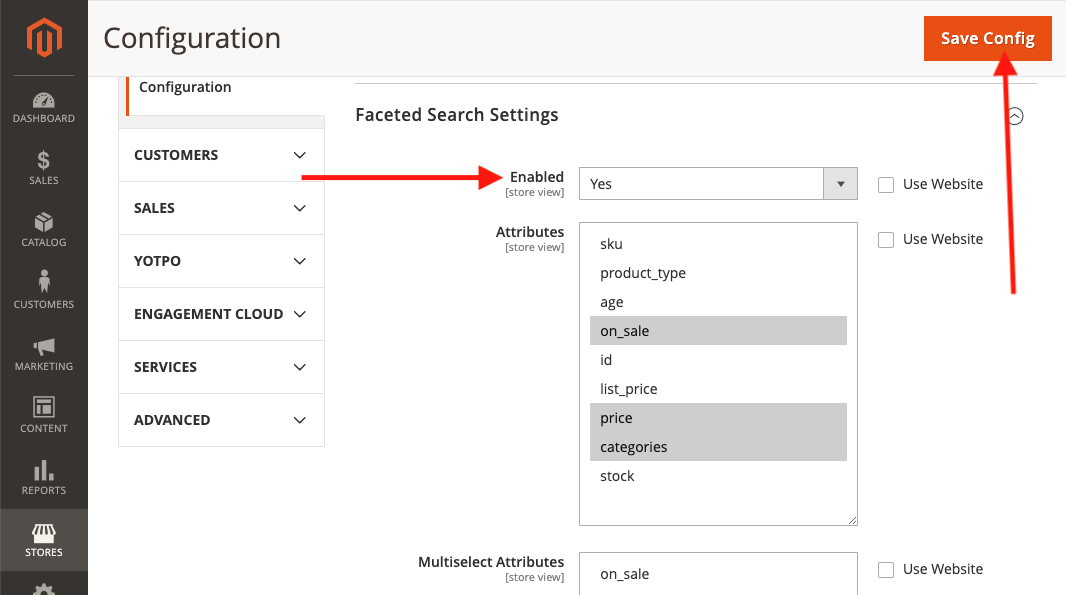Check Use Website for Enabled setting
Screen dimensions: 1066x595
(886, 184)
